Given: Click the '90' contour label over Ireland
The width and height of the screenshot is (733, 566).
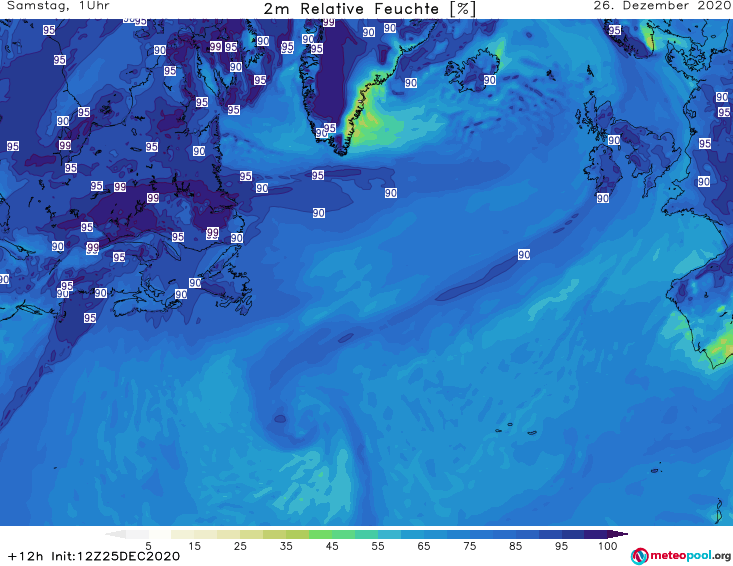Looking at the screenshot, I should point(603,198).
